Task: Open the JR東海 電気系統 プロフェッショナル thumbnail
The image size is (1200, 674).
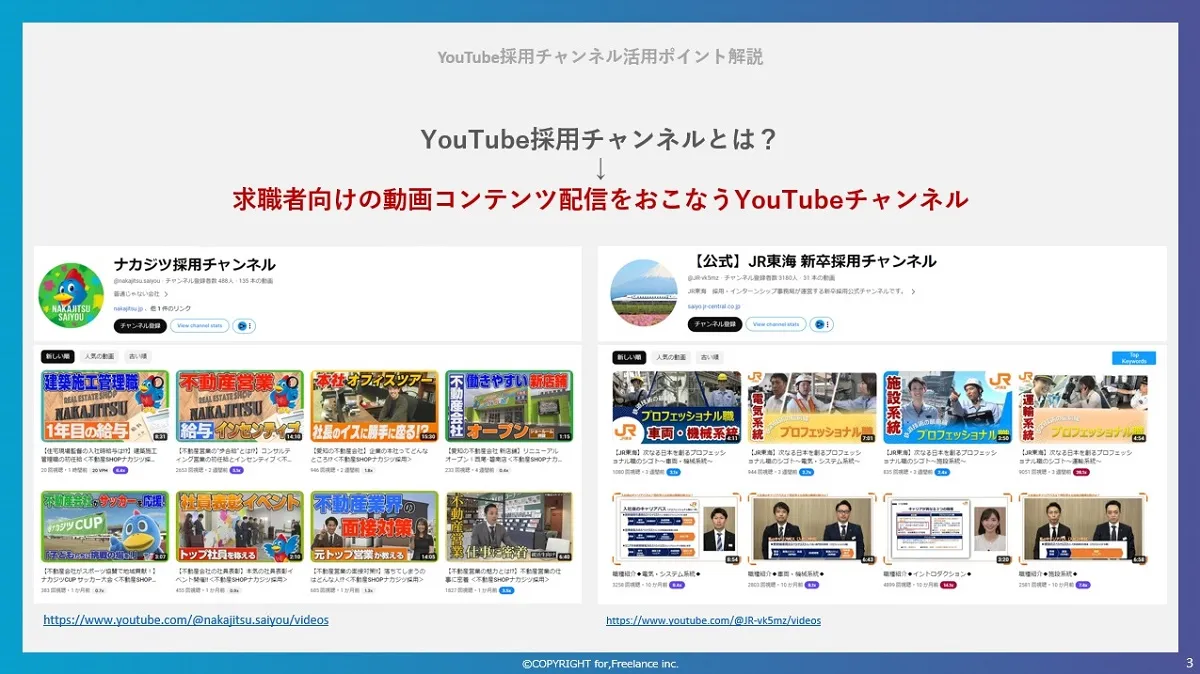Action: [x=812, y=408]
